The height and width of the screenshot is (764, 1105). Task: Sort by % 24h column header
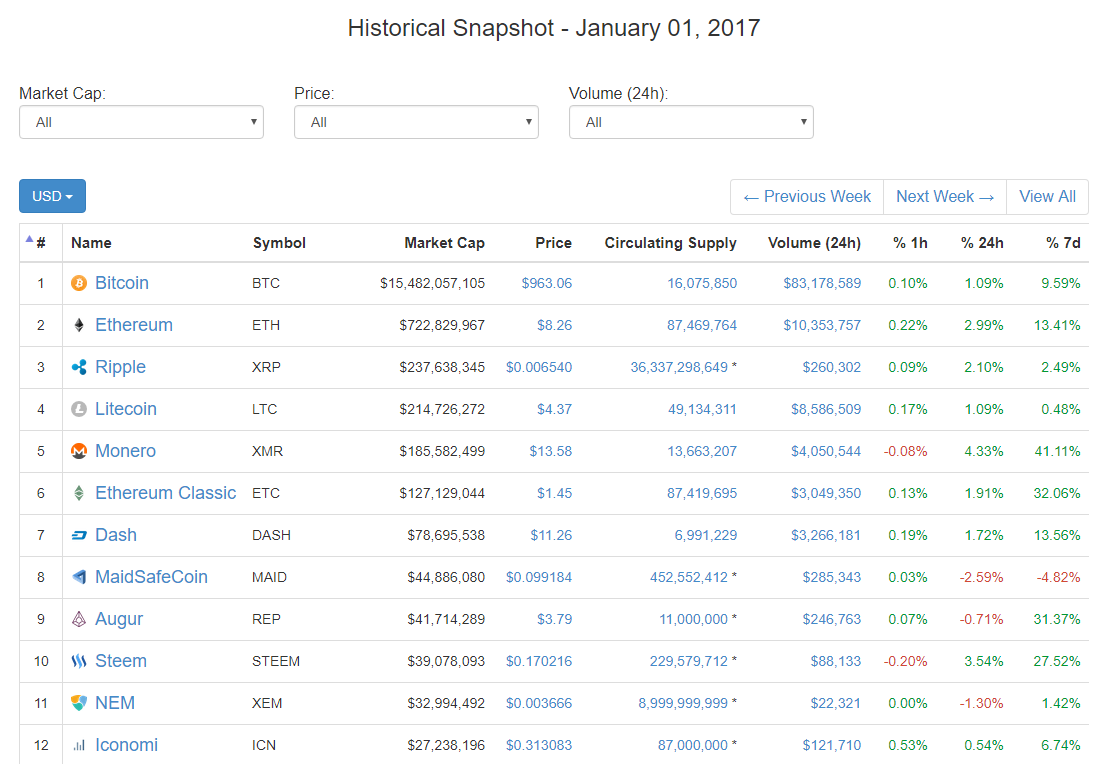982,243
